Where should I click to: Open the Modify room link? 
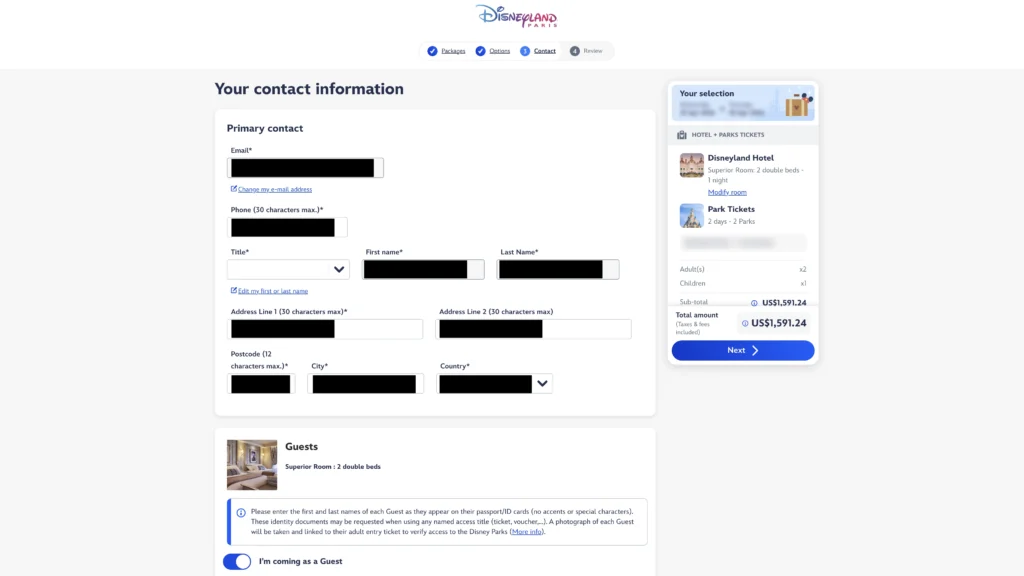(727, 192)
